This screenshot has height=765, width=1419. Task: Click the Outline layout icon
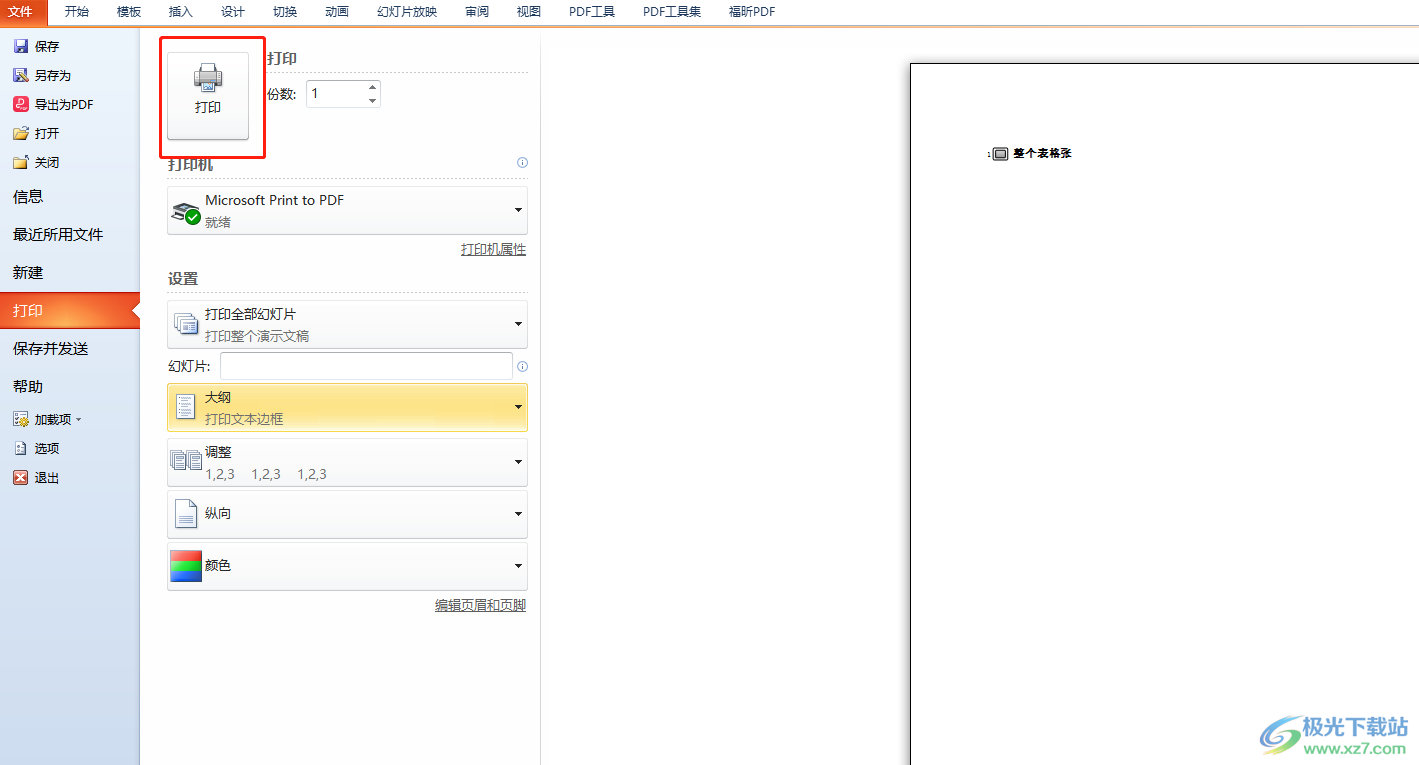[x=186, y=407]
